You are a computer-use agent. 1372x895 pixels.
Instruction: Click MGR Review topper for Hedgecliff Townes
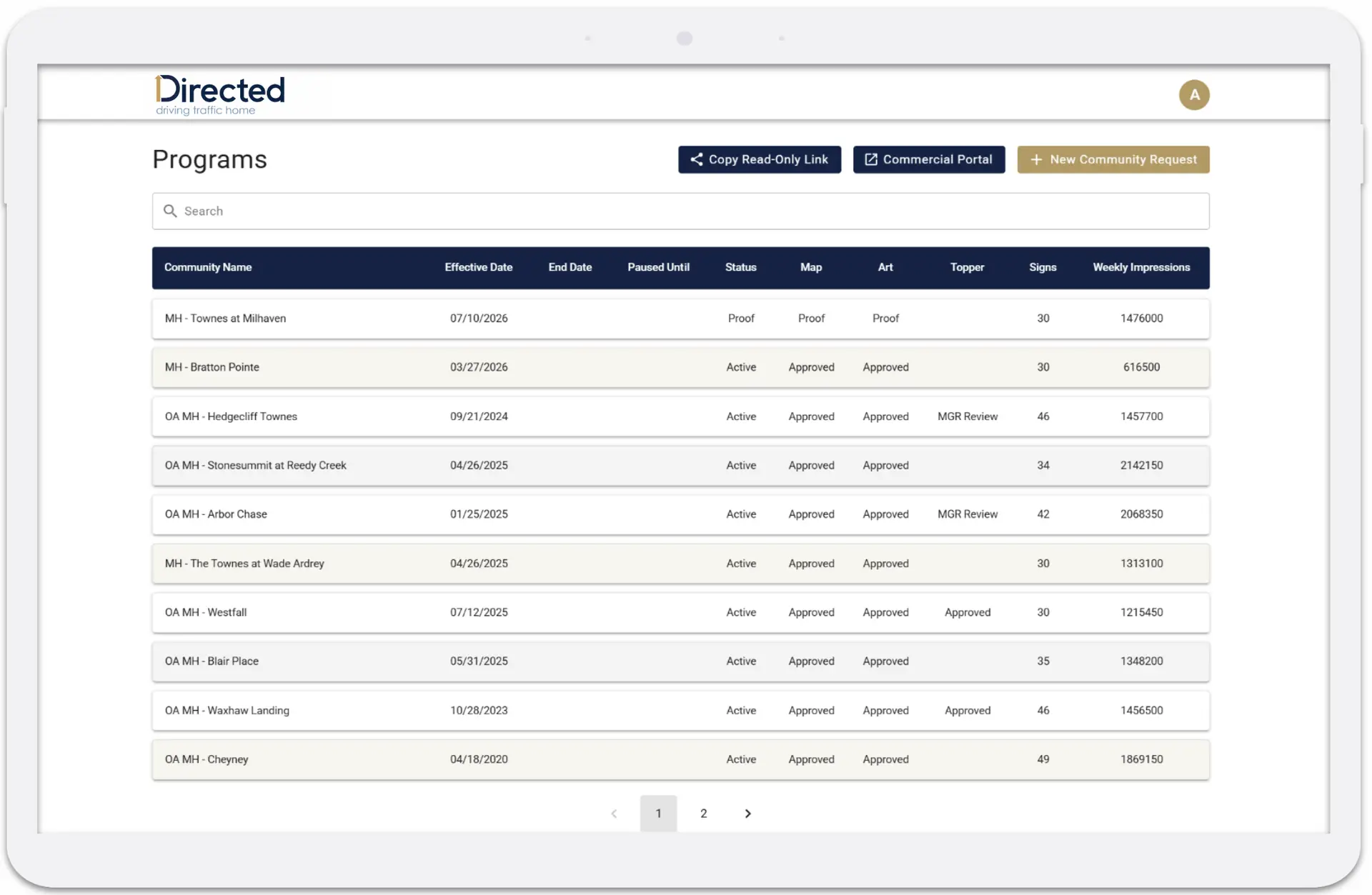(968, 416)
